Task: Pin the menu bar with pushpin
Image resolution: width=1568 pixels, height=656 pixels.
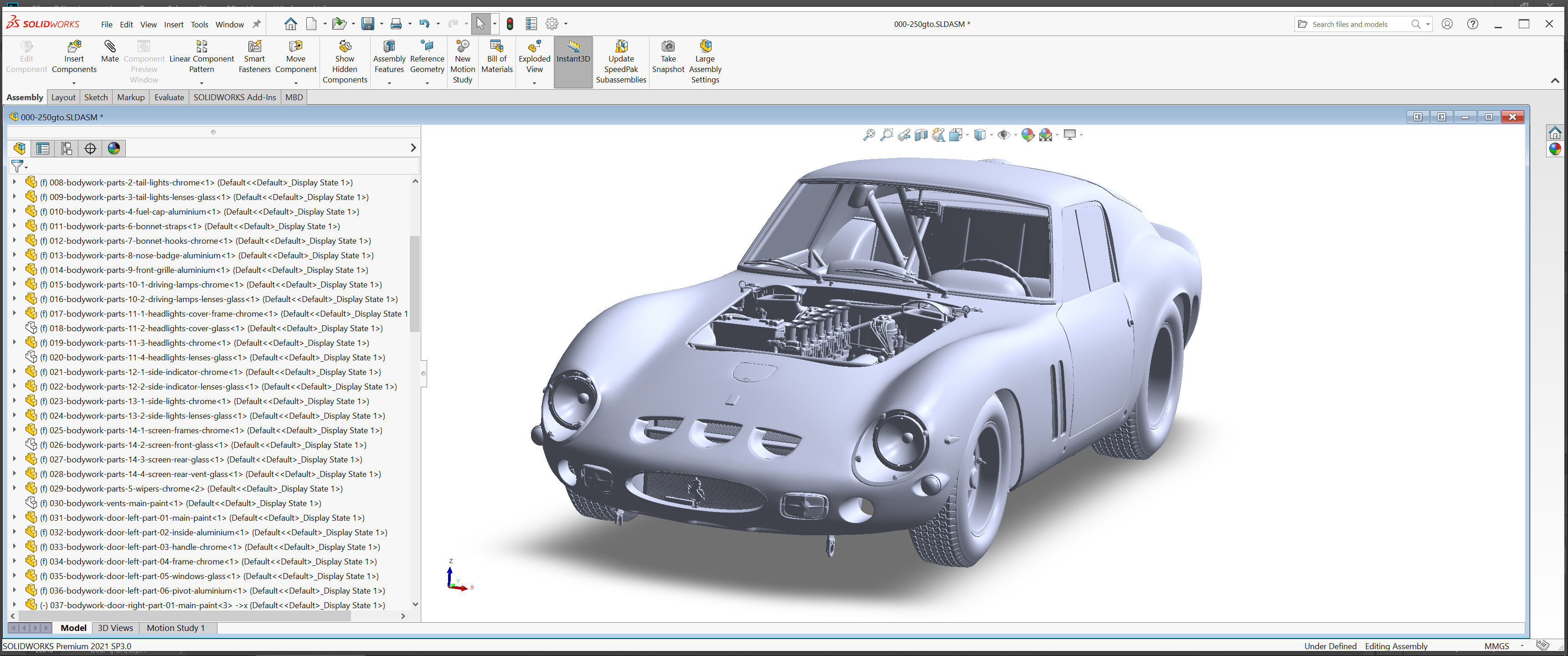Action: (x=256, y=24)
